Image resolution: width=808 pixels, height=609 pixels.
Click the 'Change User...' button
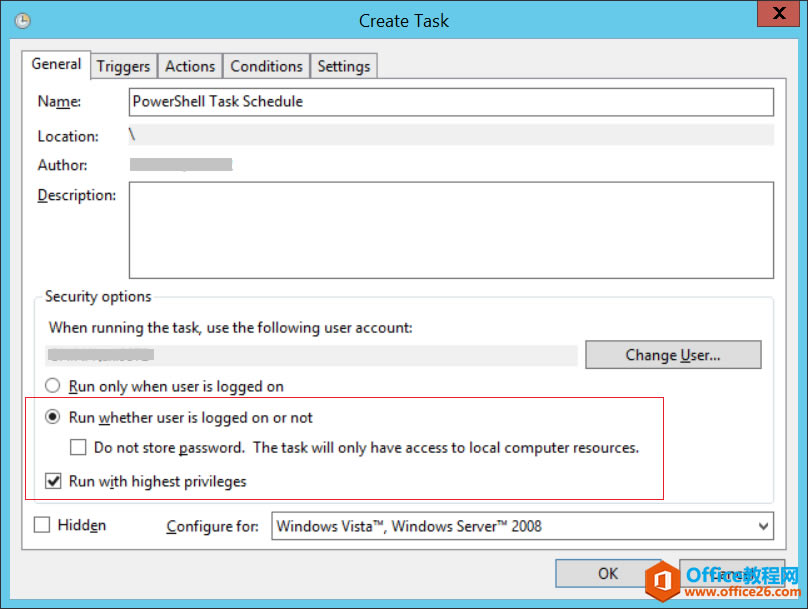[x=673, y=354]
